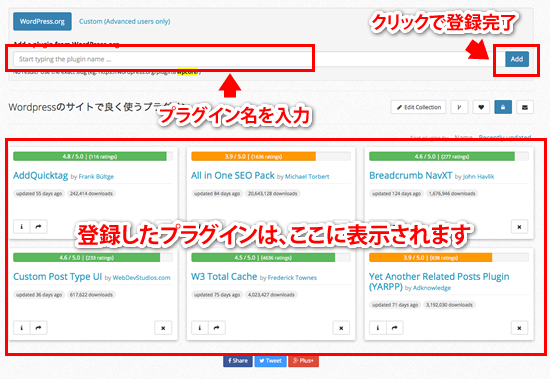Click the heart favorite icon
This screenshot has height=379, width=550.
481,107
